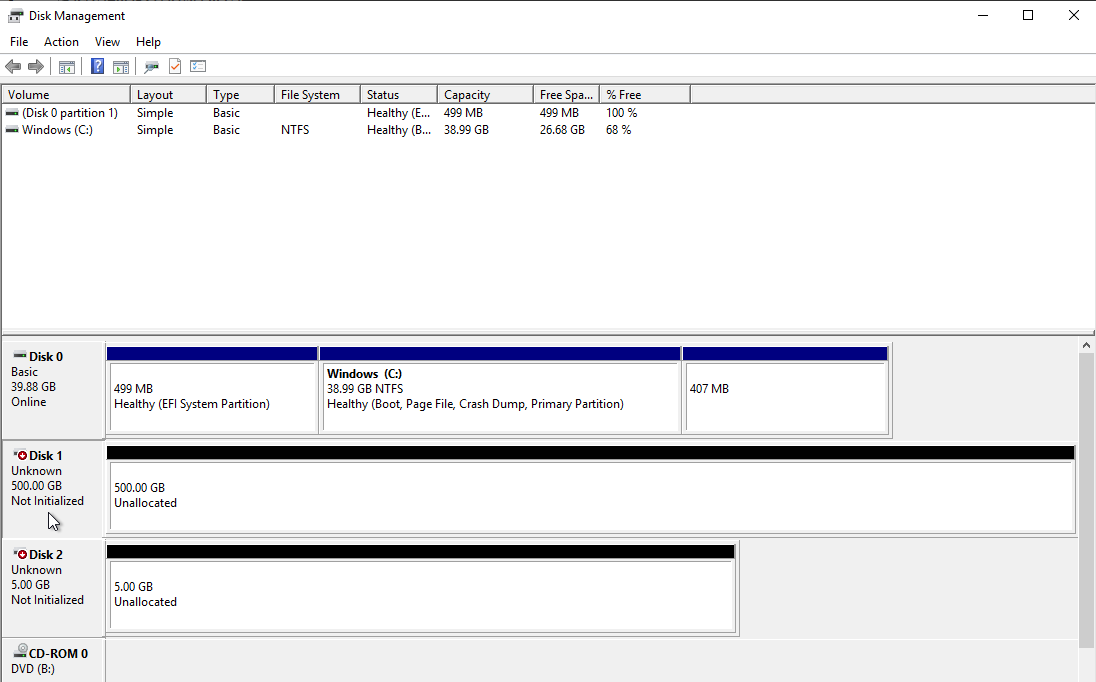
Task: Open Help via the blue question mark icon
Action: coord(98,66)
